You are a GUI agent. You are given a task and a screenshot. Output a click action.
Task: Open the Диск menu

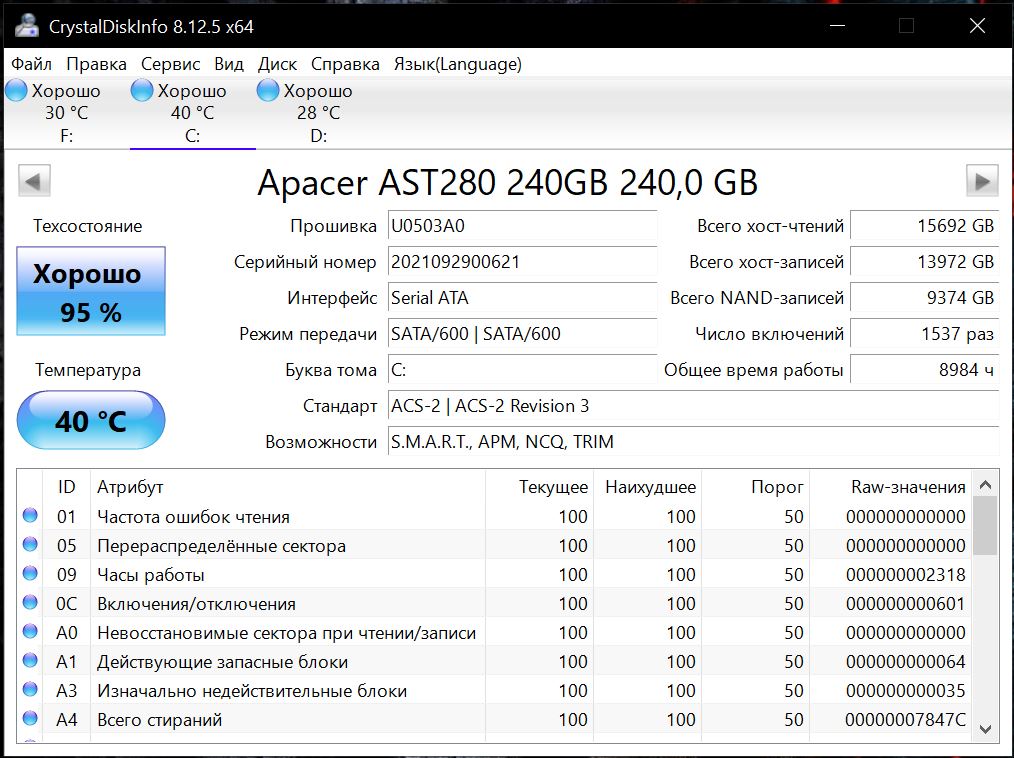(277, 64)
